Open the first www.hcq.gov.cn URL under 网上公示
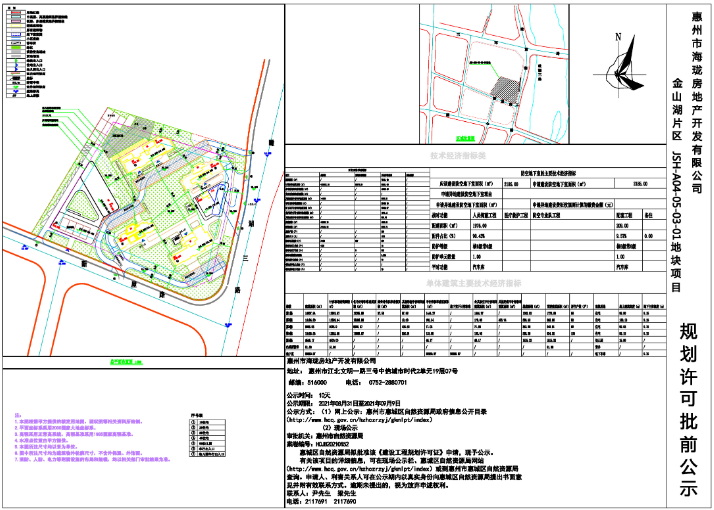714x510 pixels. click(x=359, y=421)
